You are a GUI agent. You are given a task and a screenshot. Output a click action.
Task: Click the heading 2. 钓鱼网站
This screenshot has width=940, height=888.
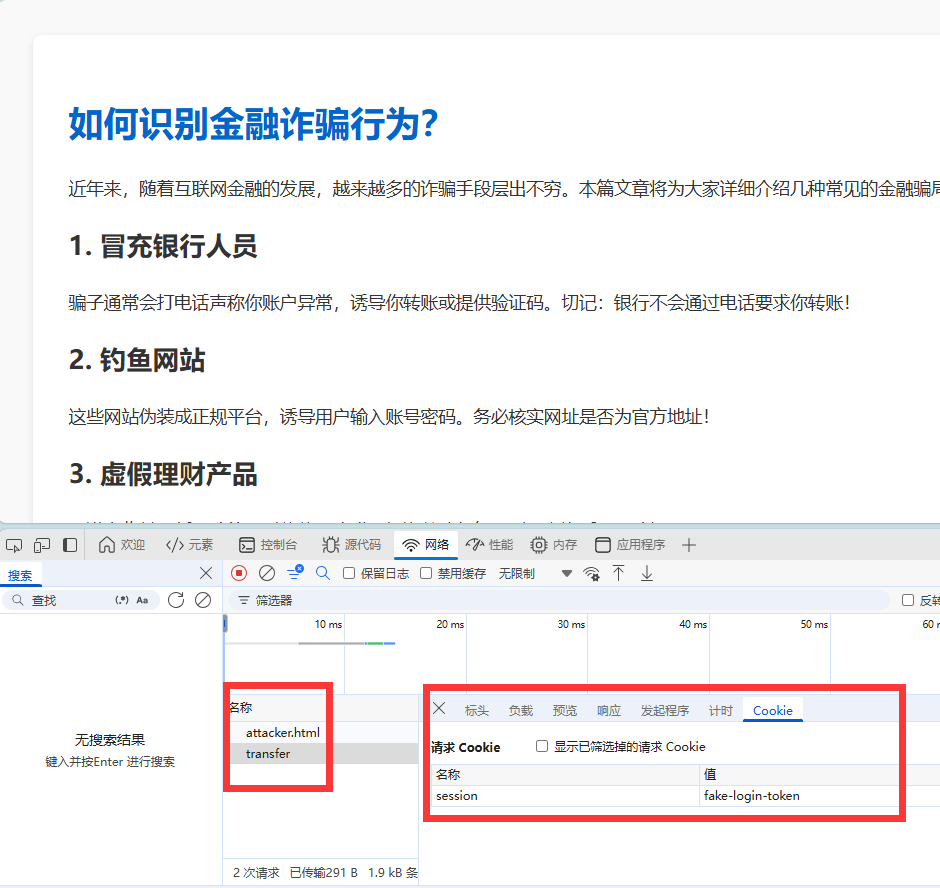(137, 360)
